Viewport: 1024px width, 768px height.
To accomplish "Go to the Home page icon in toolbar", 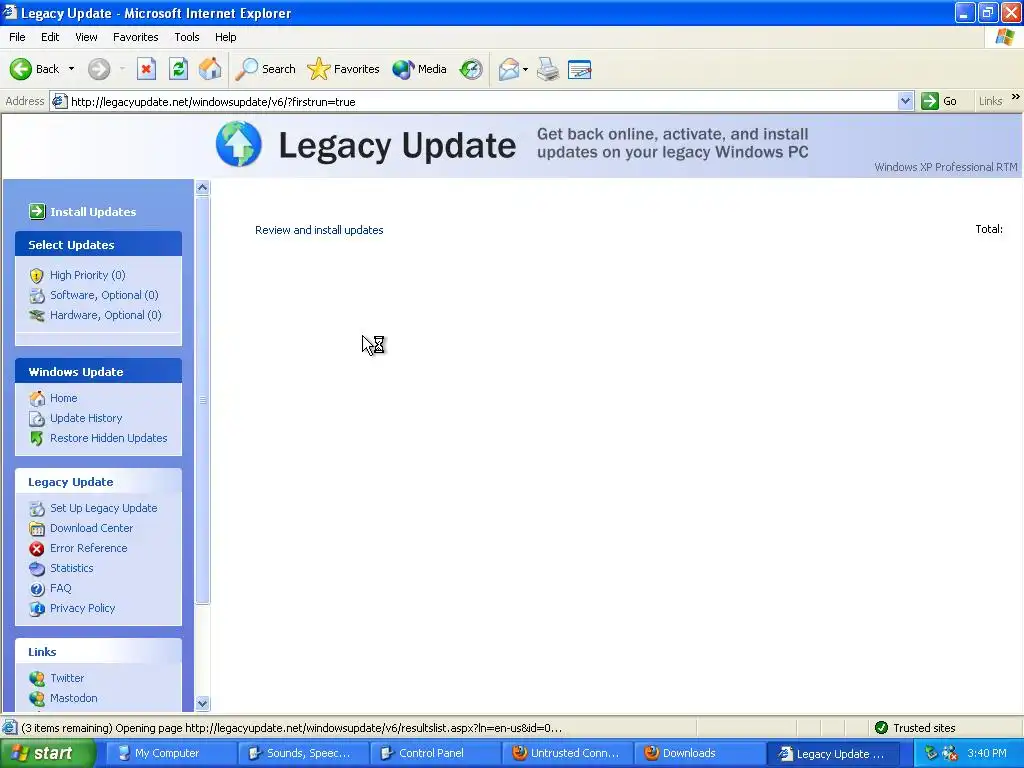I will pos(210,69).
